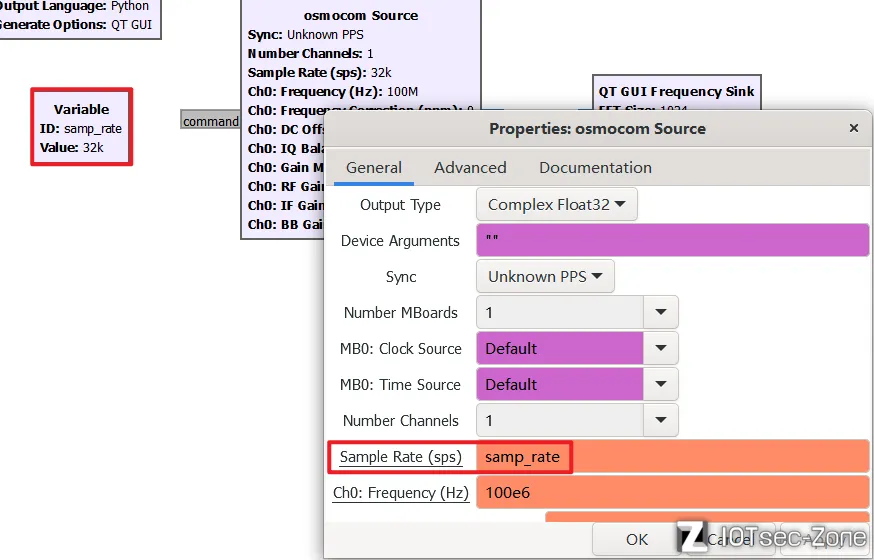874x560 pixels.
Task: Expand the Number MBoards dropdown arrow
Action: click(661, 312)
